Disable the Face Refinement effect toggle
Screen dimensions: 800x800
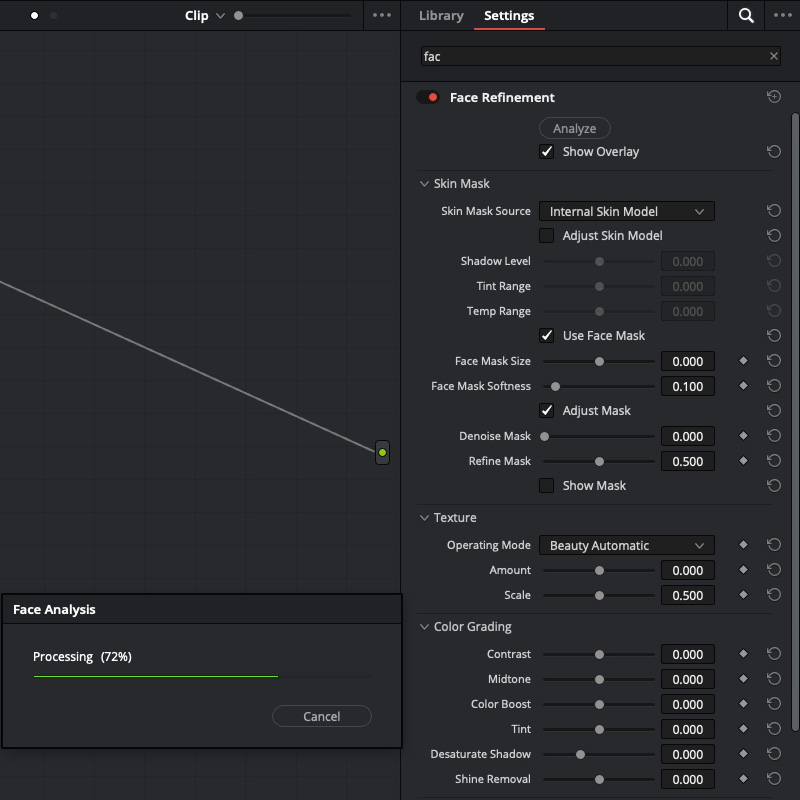pos(428,97)
